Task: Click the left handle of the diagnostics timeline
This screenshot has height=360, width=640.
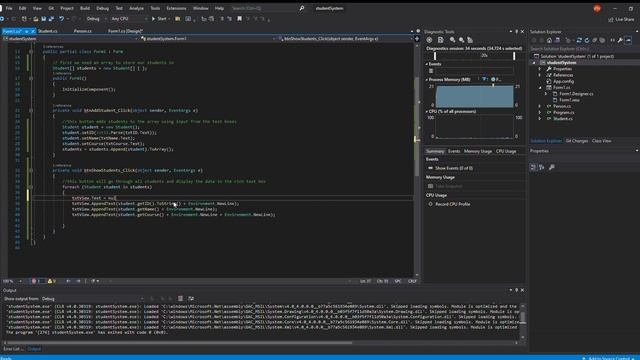Action: tap(435, 56)
